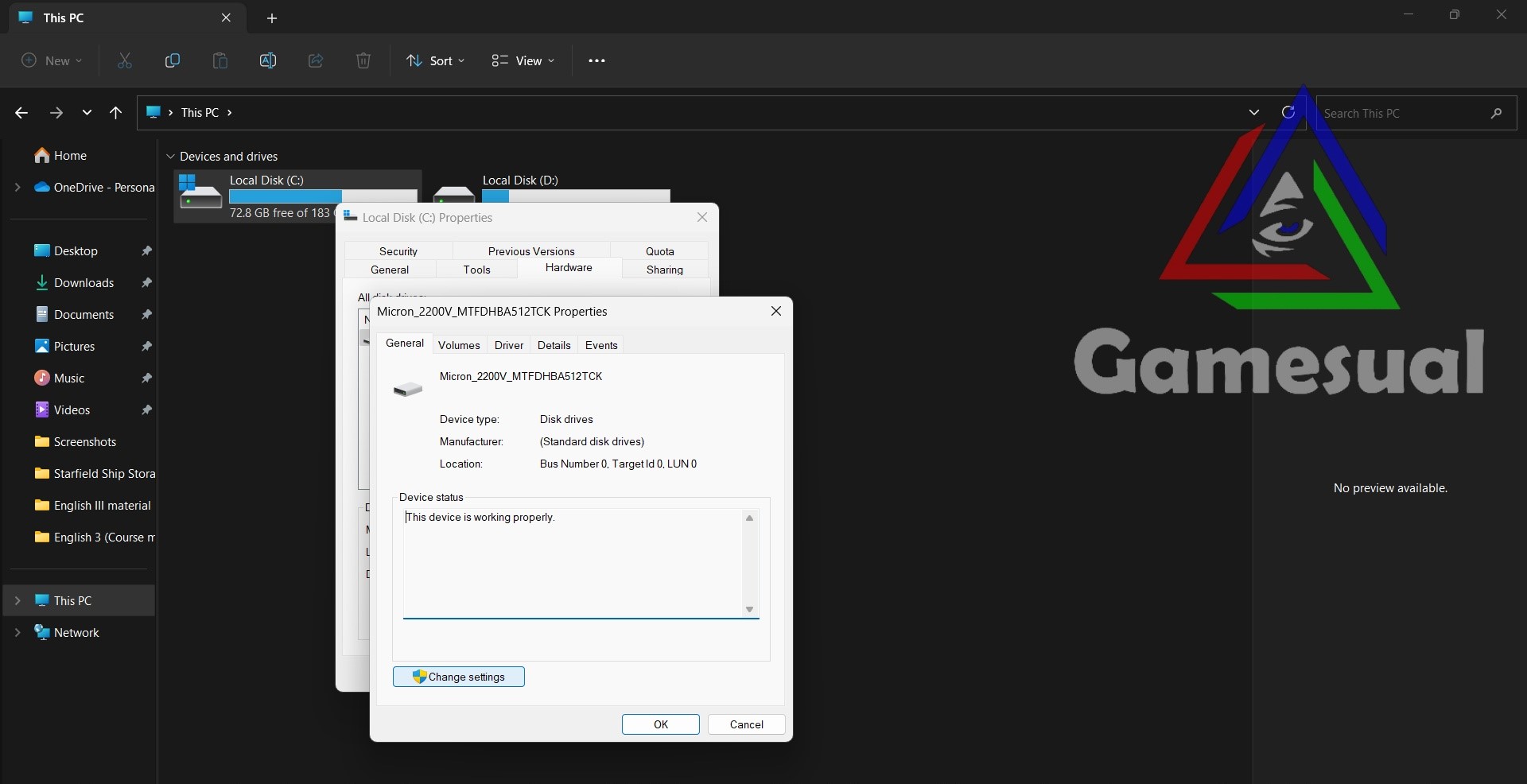Open the address bar history dropdown
Image resolution: width=1527 pixels, height=784 pixels.
coord(1254,113)
